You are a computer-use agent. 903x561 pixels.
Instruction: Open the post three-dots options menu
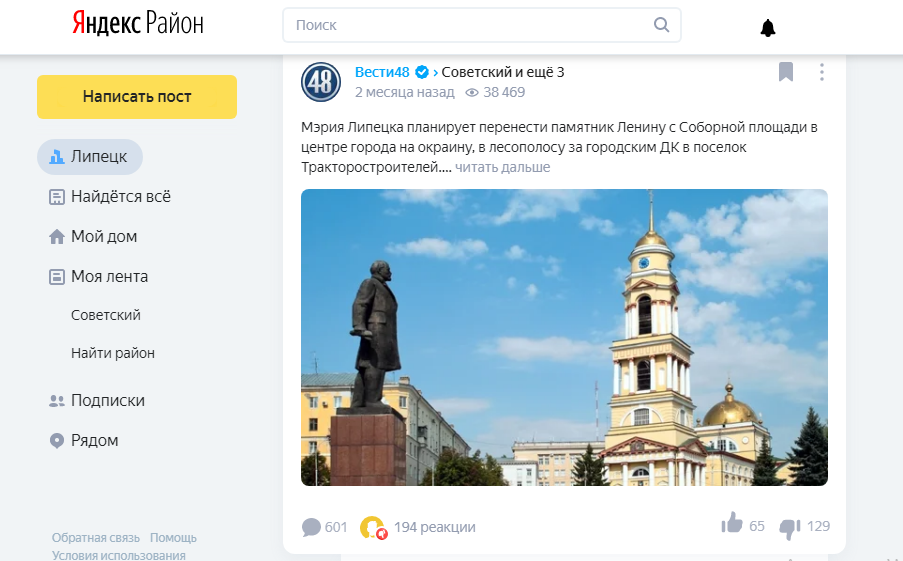click(x=822, y=72)
